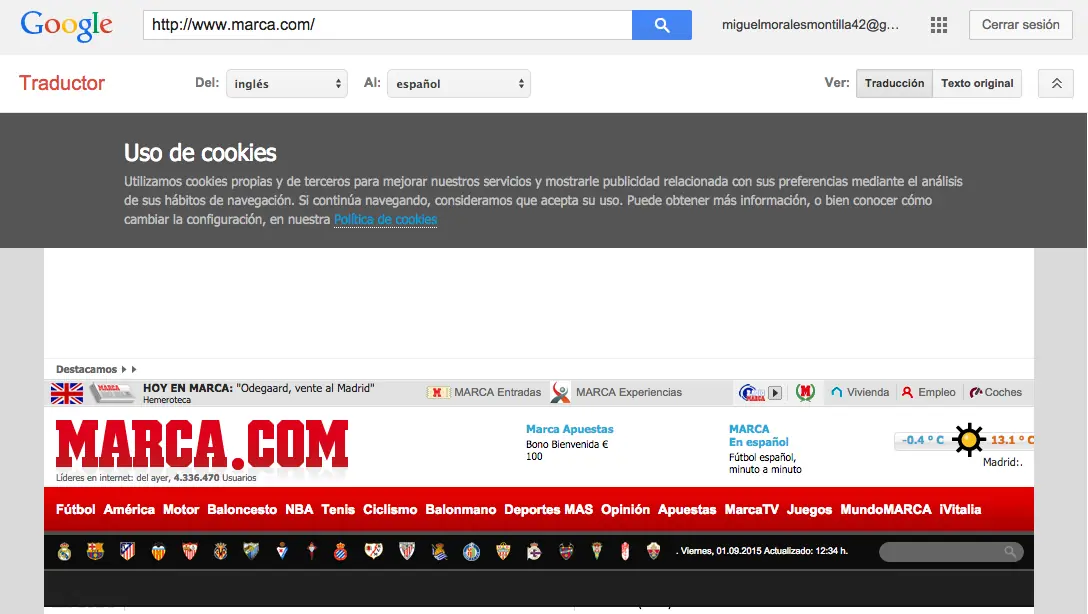
Task: Switch view to Traducción
Action: 894,83
